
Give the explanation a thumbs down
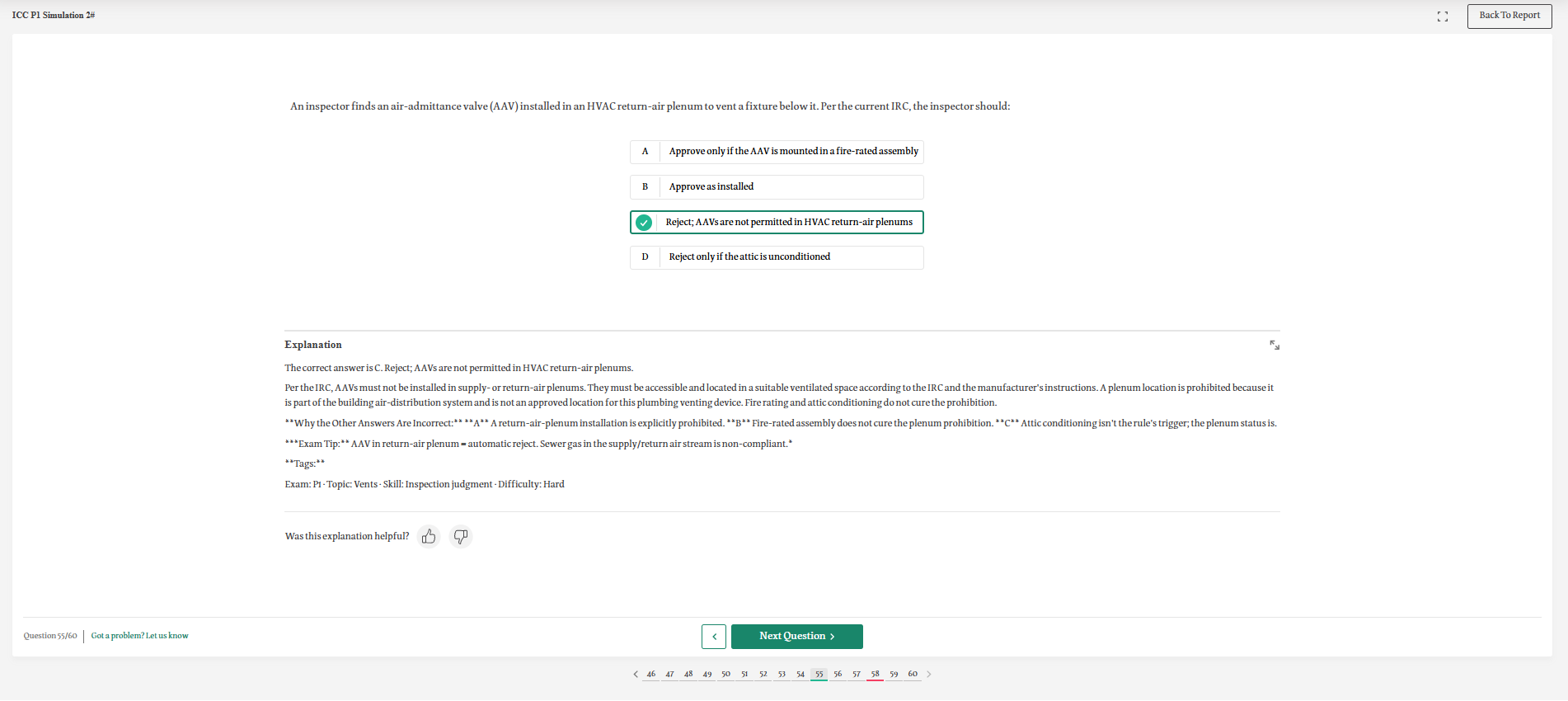(x=461, y=537)
